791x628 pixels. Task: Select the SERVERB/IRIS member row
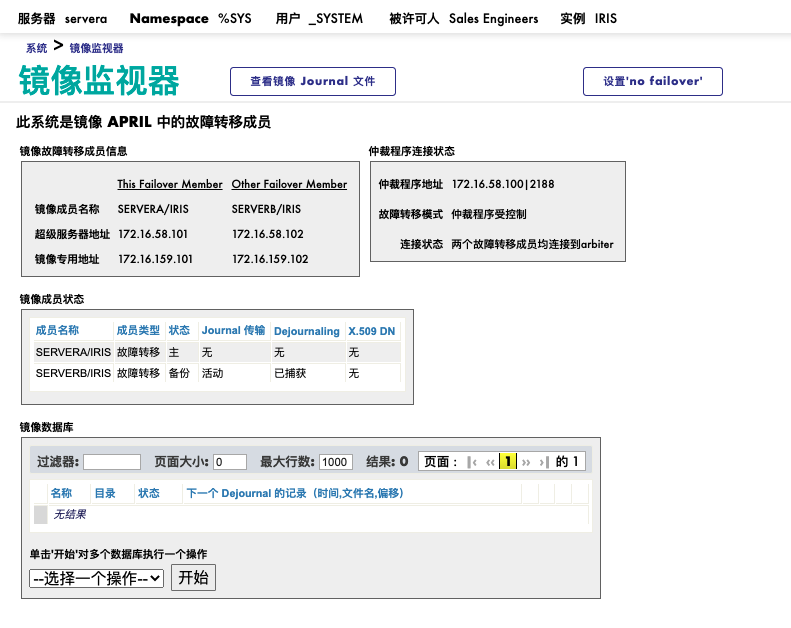pos(73,373)
